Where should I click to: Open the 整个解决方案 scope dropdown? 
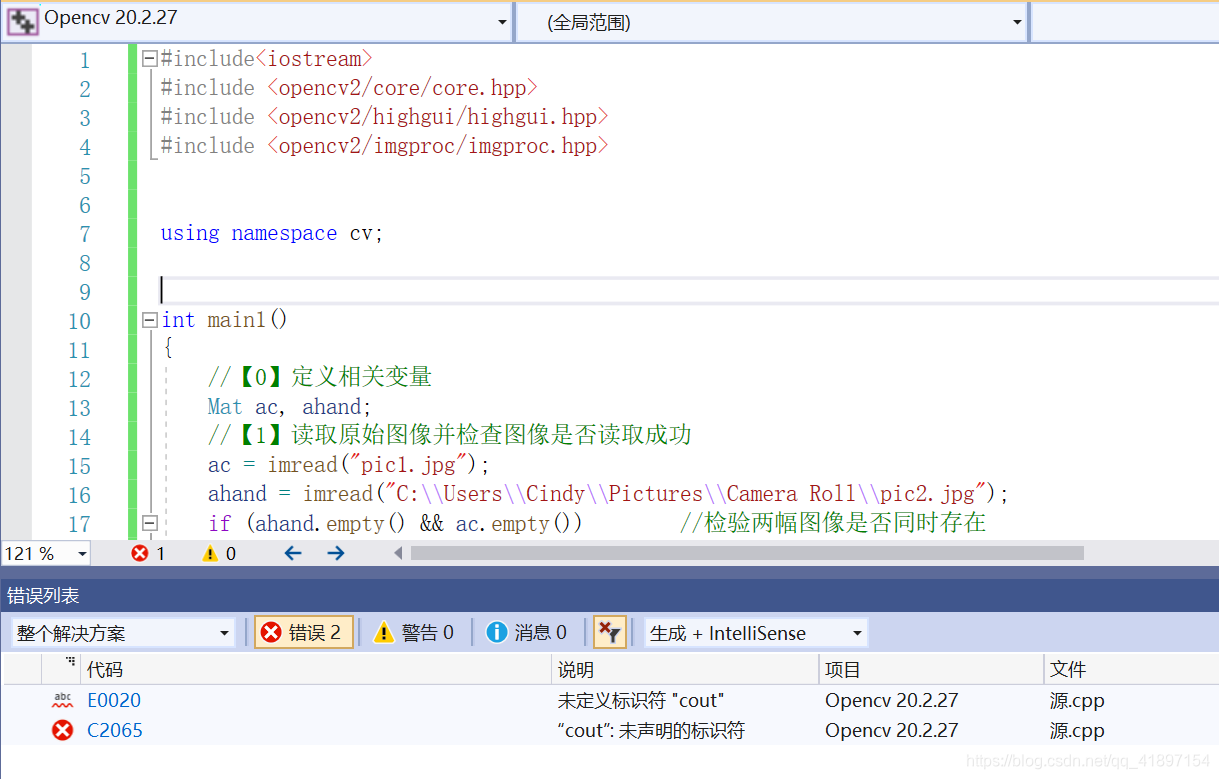(x=123, y=633)
